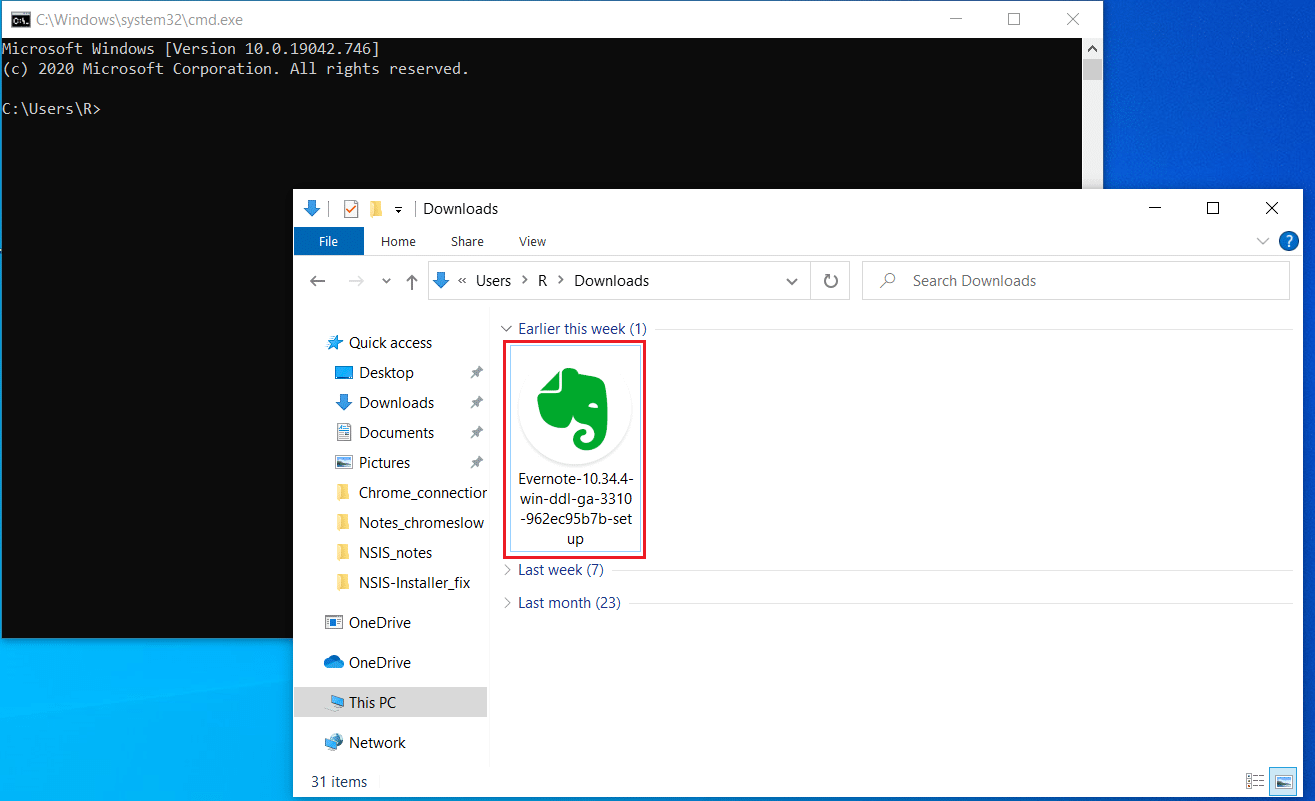Open the Chrome_connection folder in sidebar

point(423,493)
